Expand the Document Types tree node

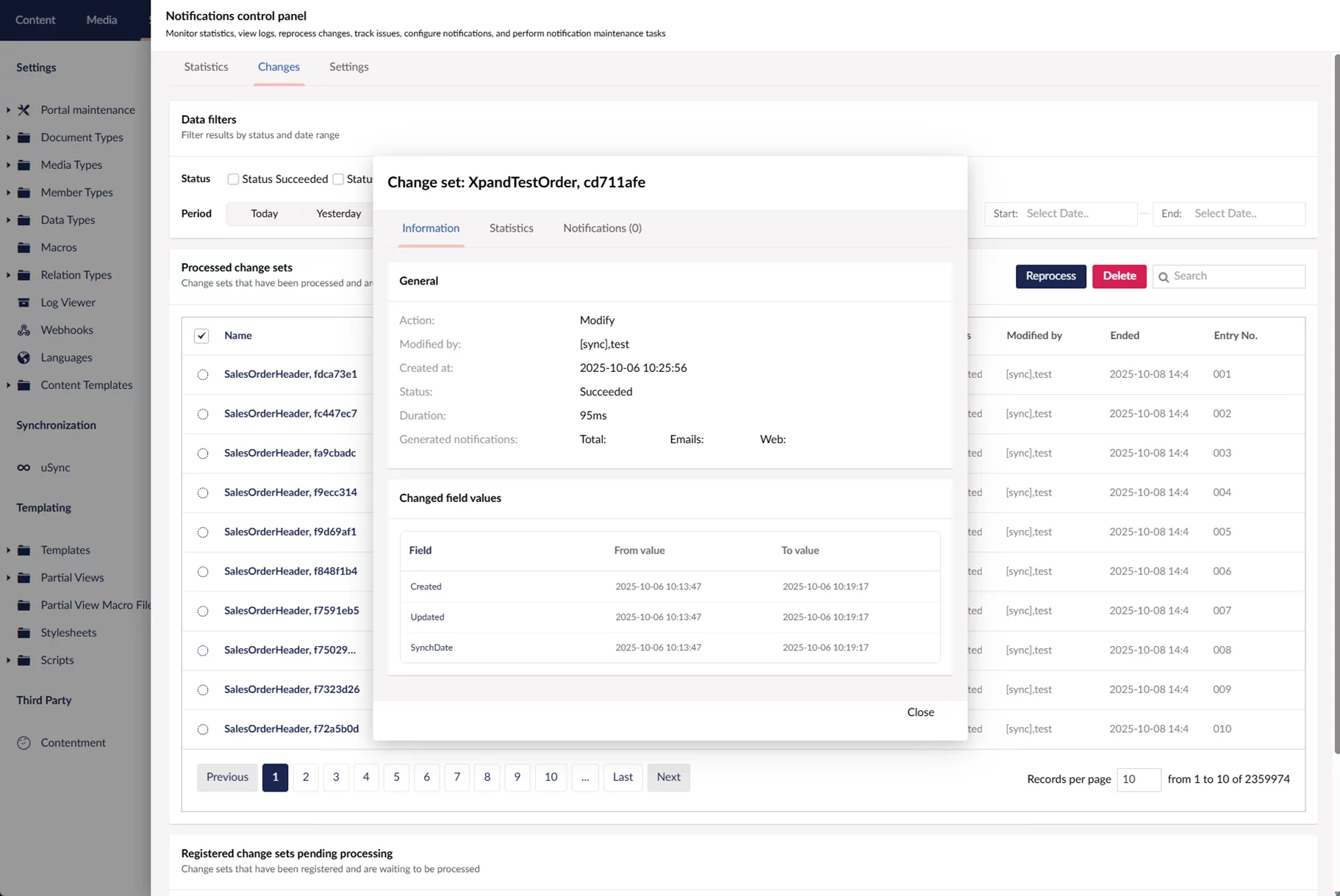8,137
